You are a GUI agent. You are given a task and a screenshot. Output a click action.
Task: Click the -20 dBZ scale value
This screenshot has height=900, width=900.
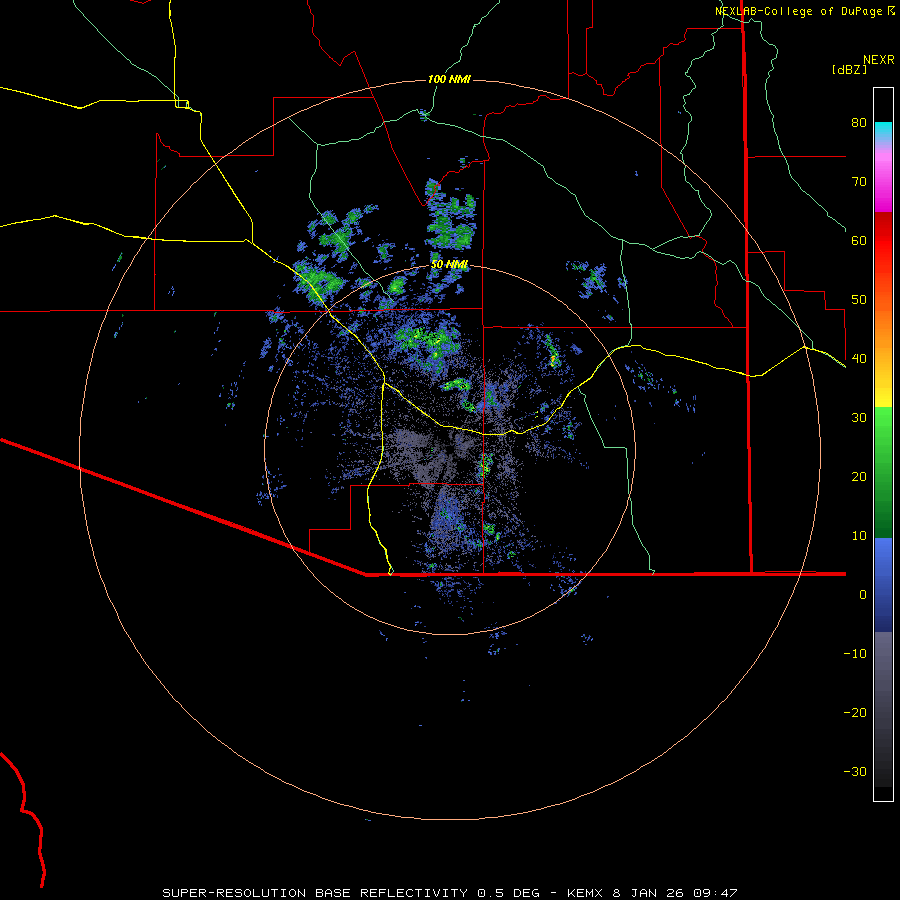[x=855, y=712]
